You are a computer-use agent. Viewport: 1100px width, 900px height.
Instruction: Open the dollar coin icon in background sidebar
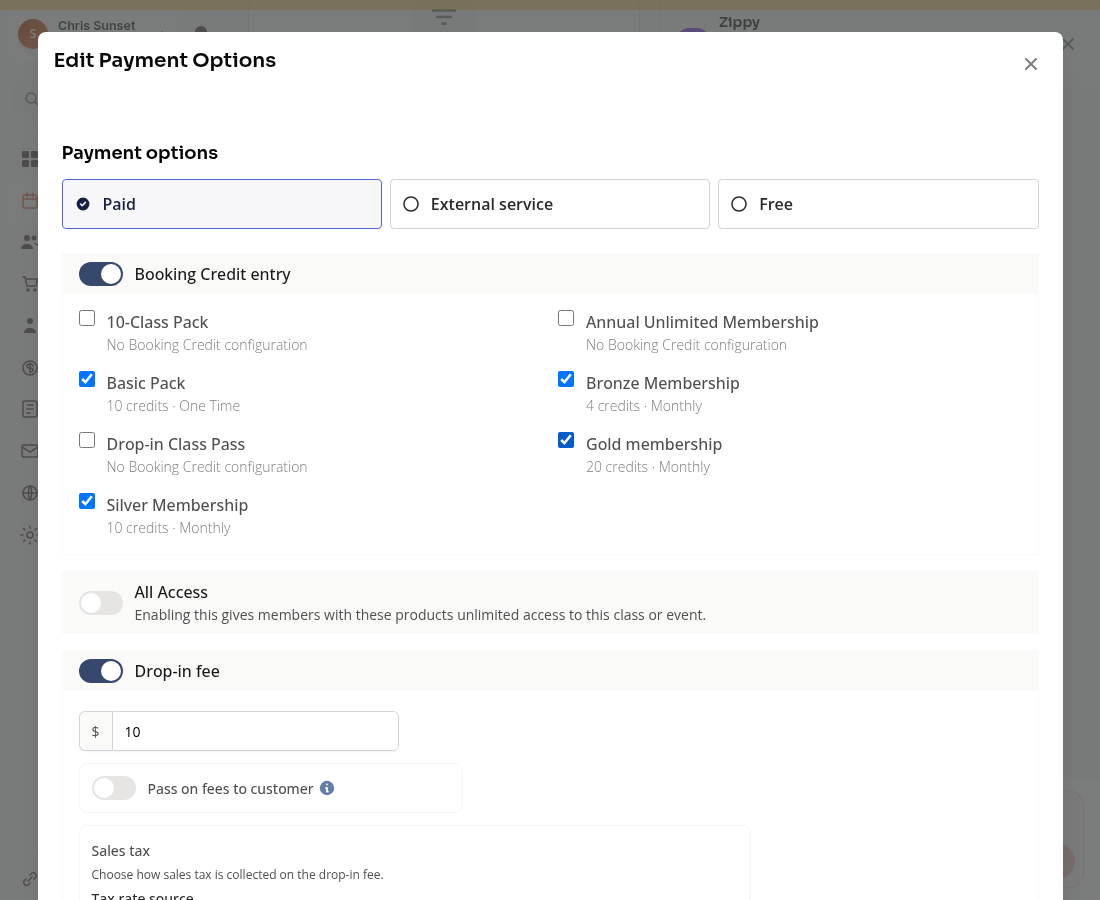click(x=29, y=368)
